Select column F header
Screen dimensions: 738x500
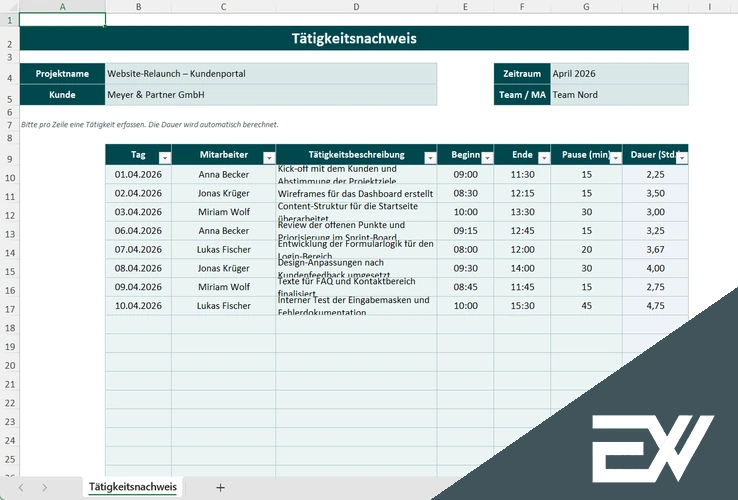tap(522, 7)
